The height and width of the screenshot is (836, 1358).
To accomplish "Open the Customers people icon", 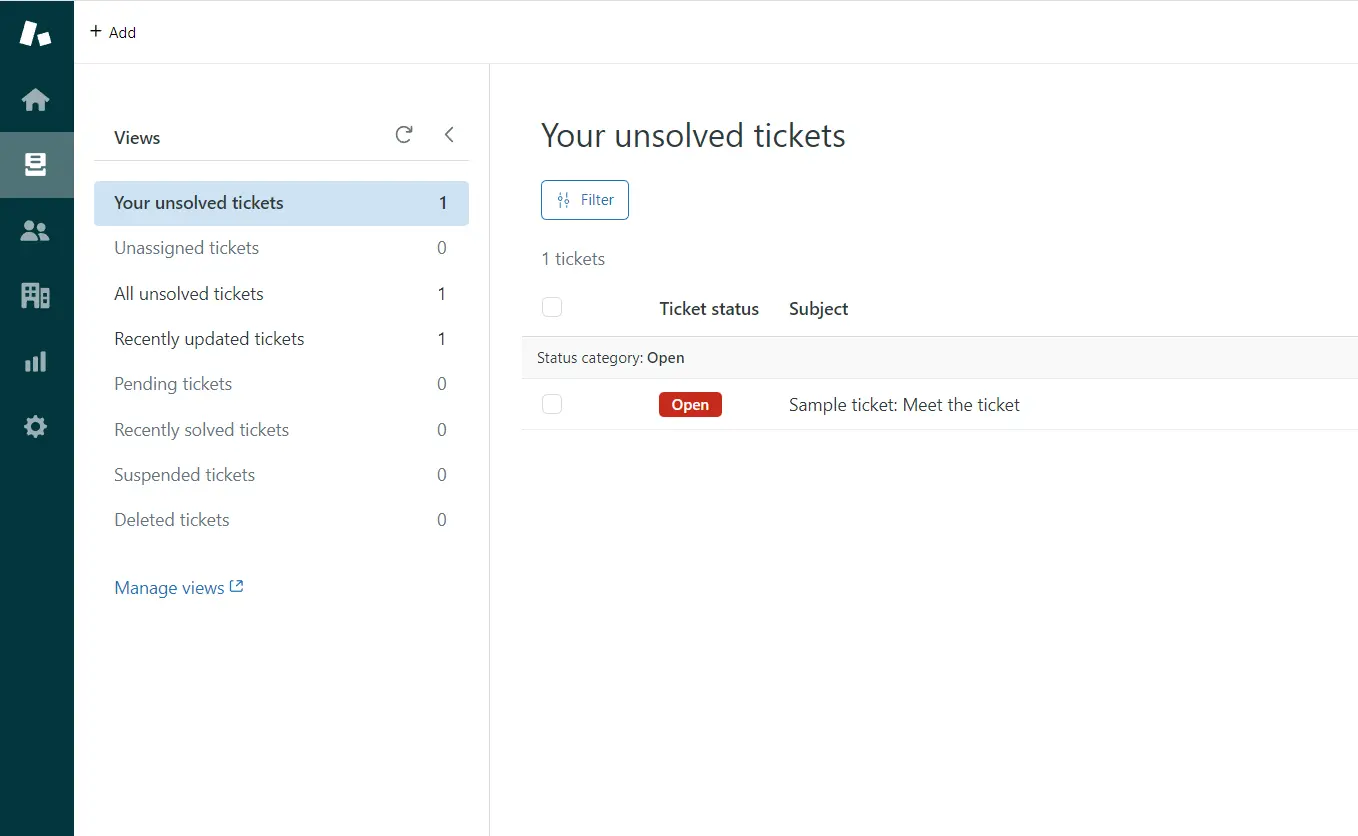I will 35,231.
